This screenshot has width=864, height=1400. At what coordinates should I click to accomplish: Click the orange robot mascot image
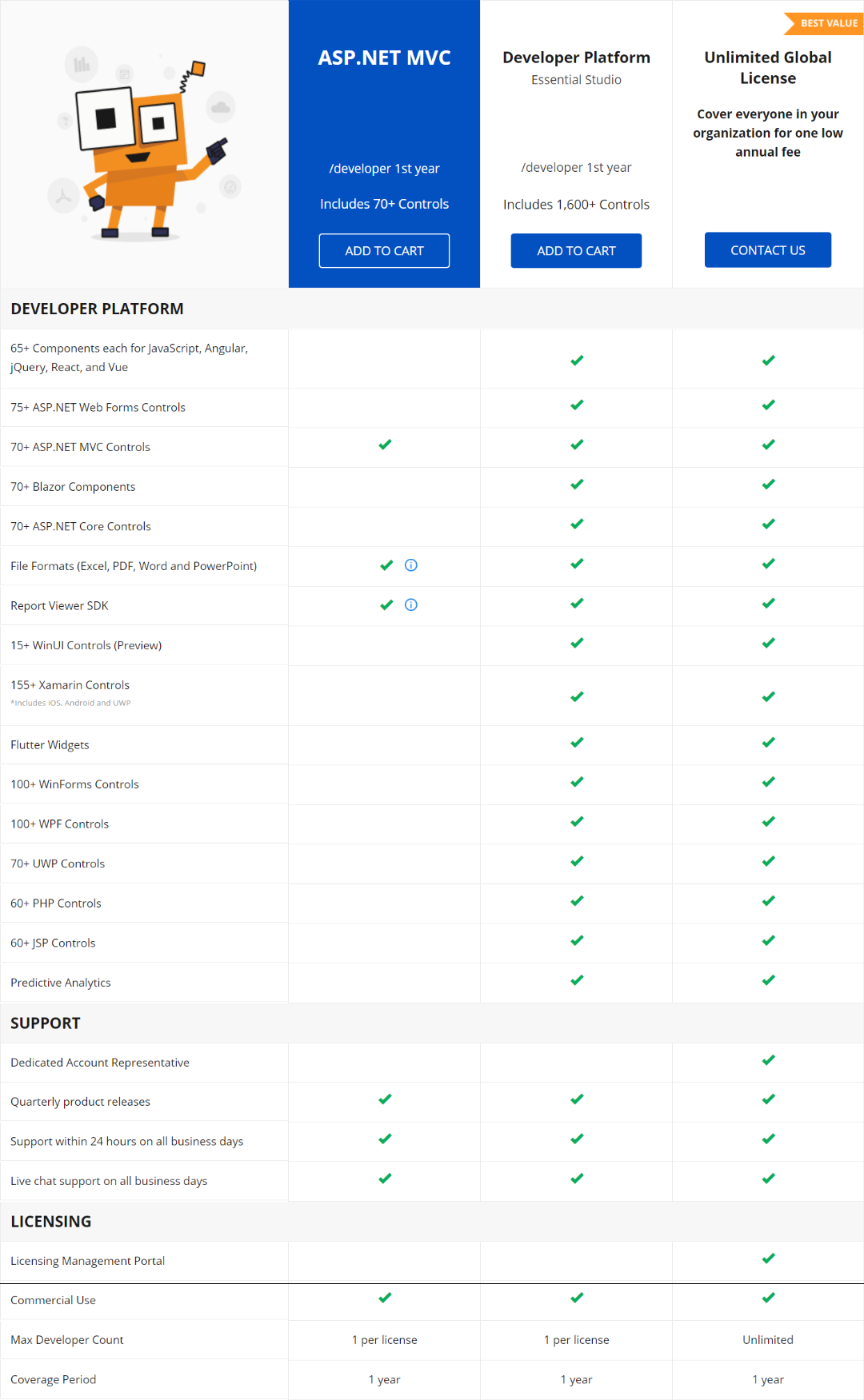144,152
